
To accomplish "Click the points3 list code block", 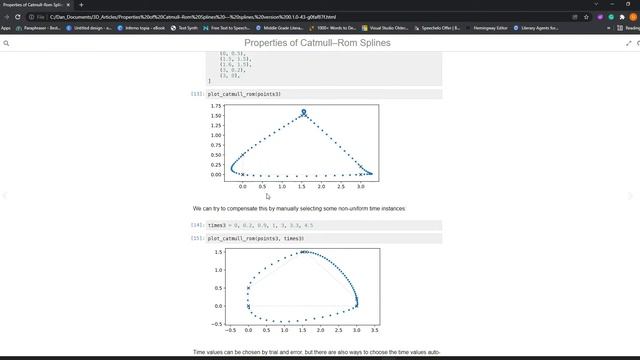I will pyautogui.click(x=324, y=69).
